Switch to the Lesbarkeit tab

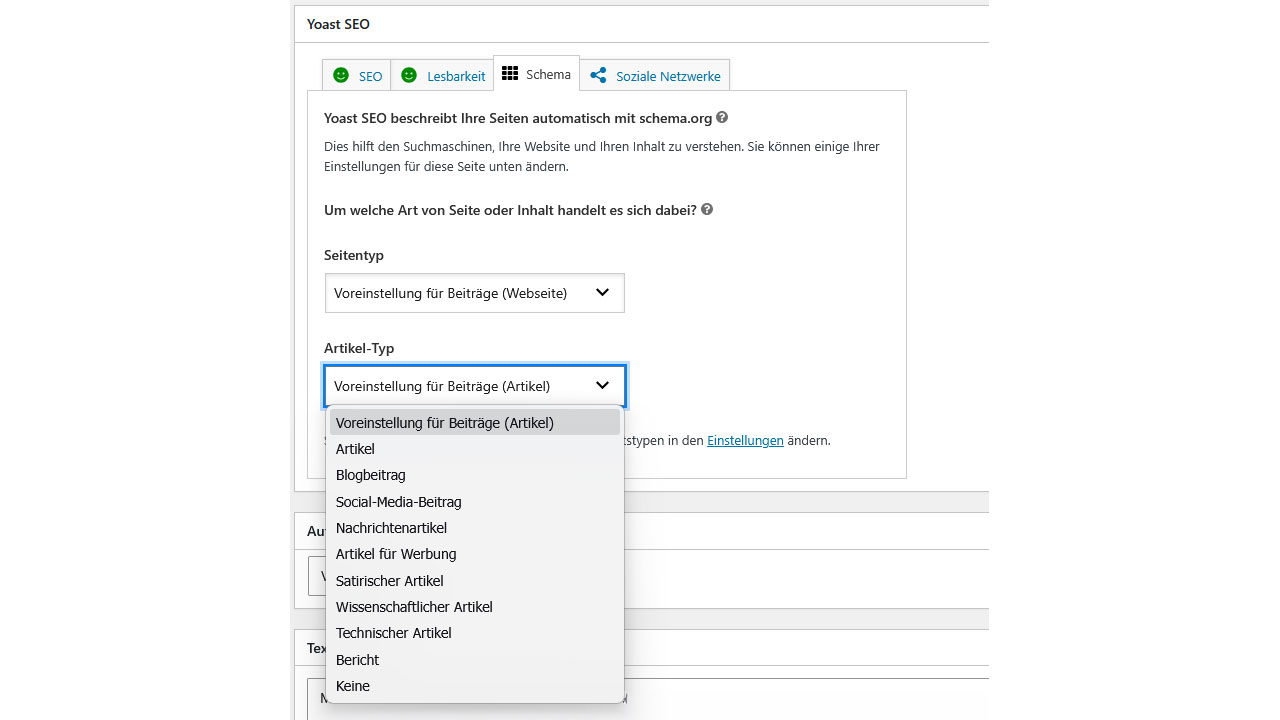[x=442, y=76]
